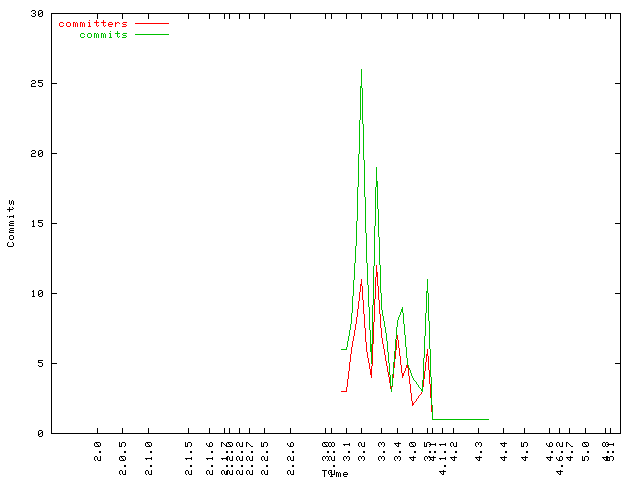Pick the version 2.1.0 x-axis marker
This screenshot has height=480, width=640.
149,452
